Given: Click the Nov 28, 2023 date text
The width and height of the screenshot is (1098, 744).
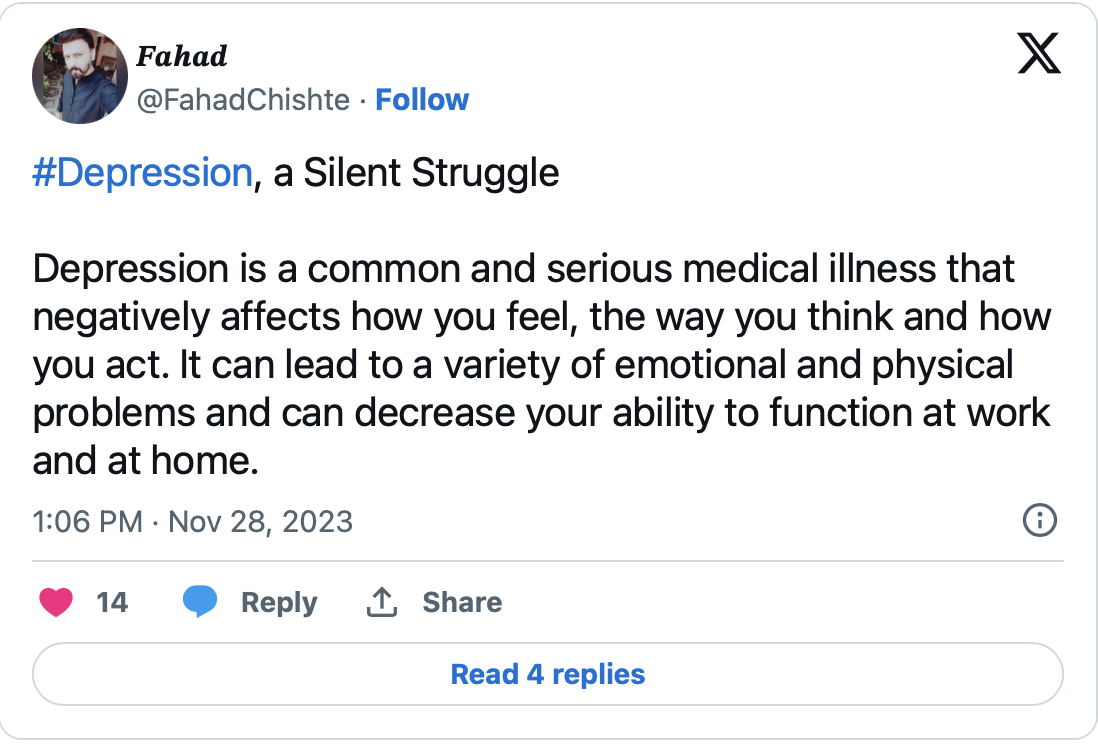Looking at the screenshot, I should 260,522.
